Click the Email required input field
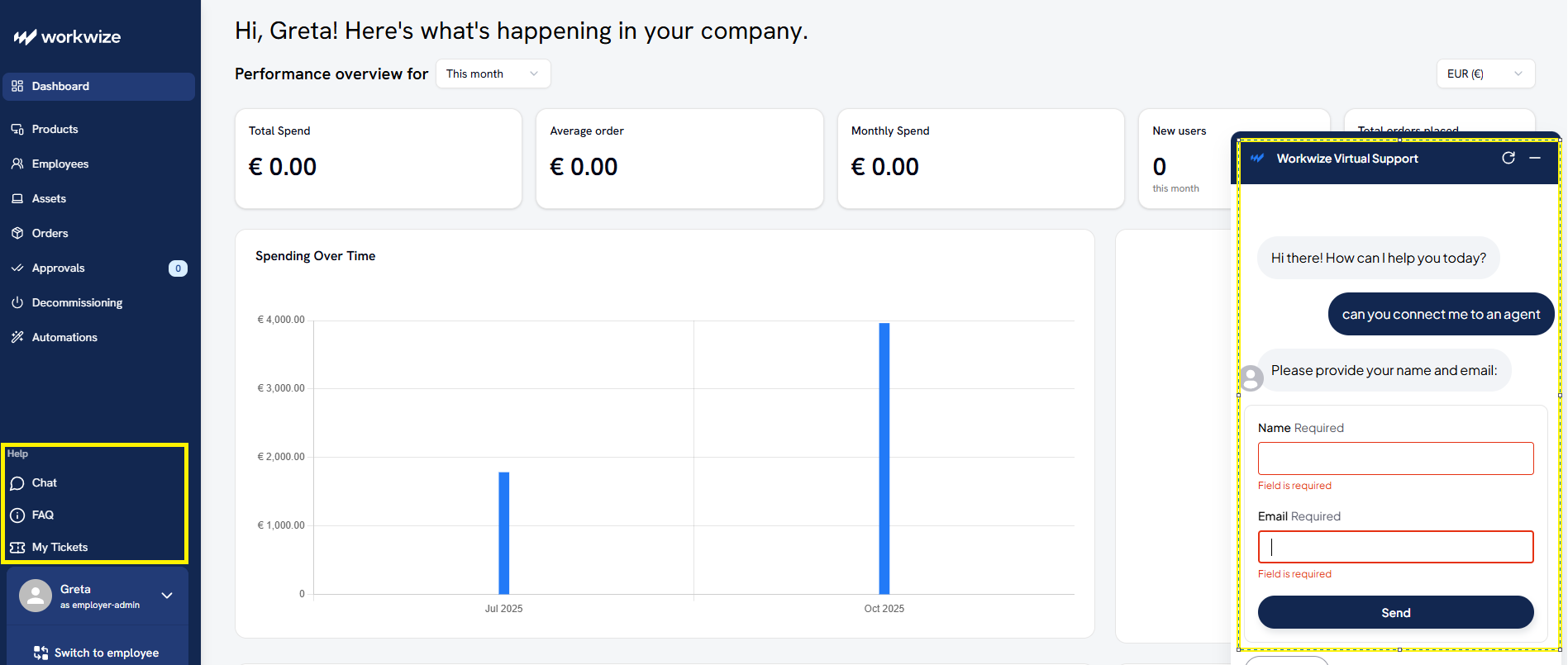Viewport: 1568px width, 665px height. [x=1395, y=547]
